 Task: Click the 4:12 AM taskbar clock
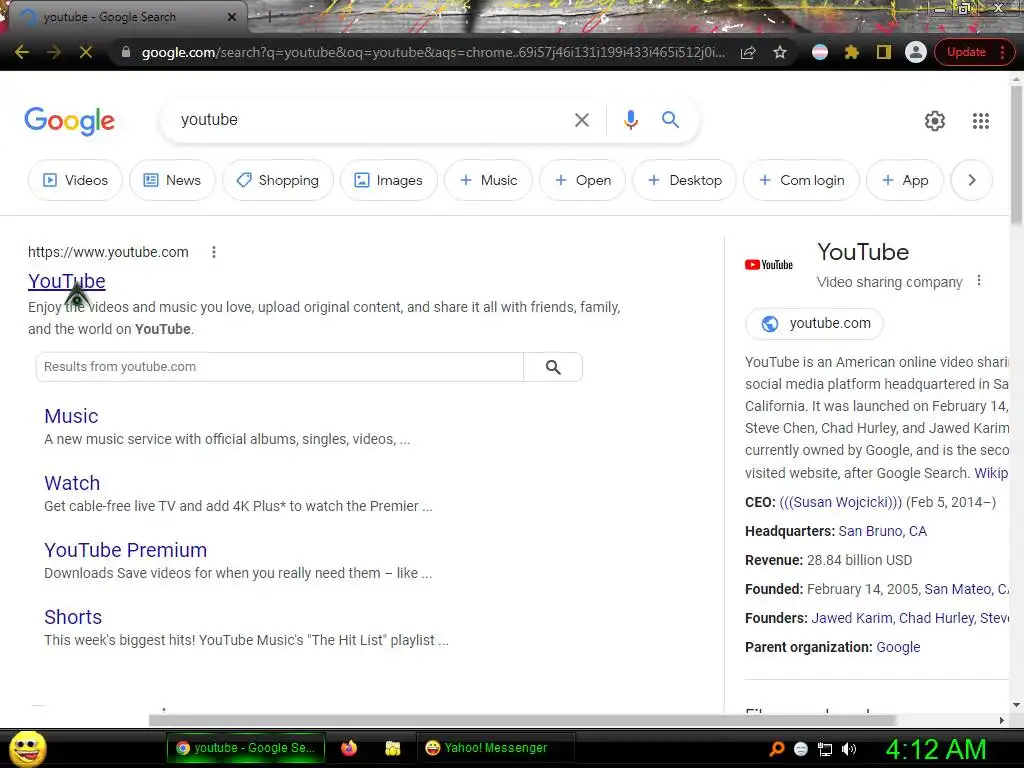pyautogui.click(x=936, y=749)
